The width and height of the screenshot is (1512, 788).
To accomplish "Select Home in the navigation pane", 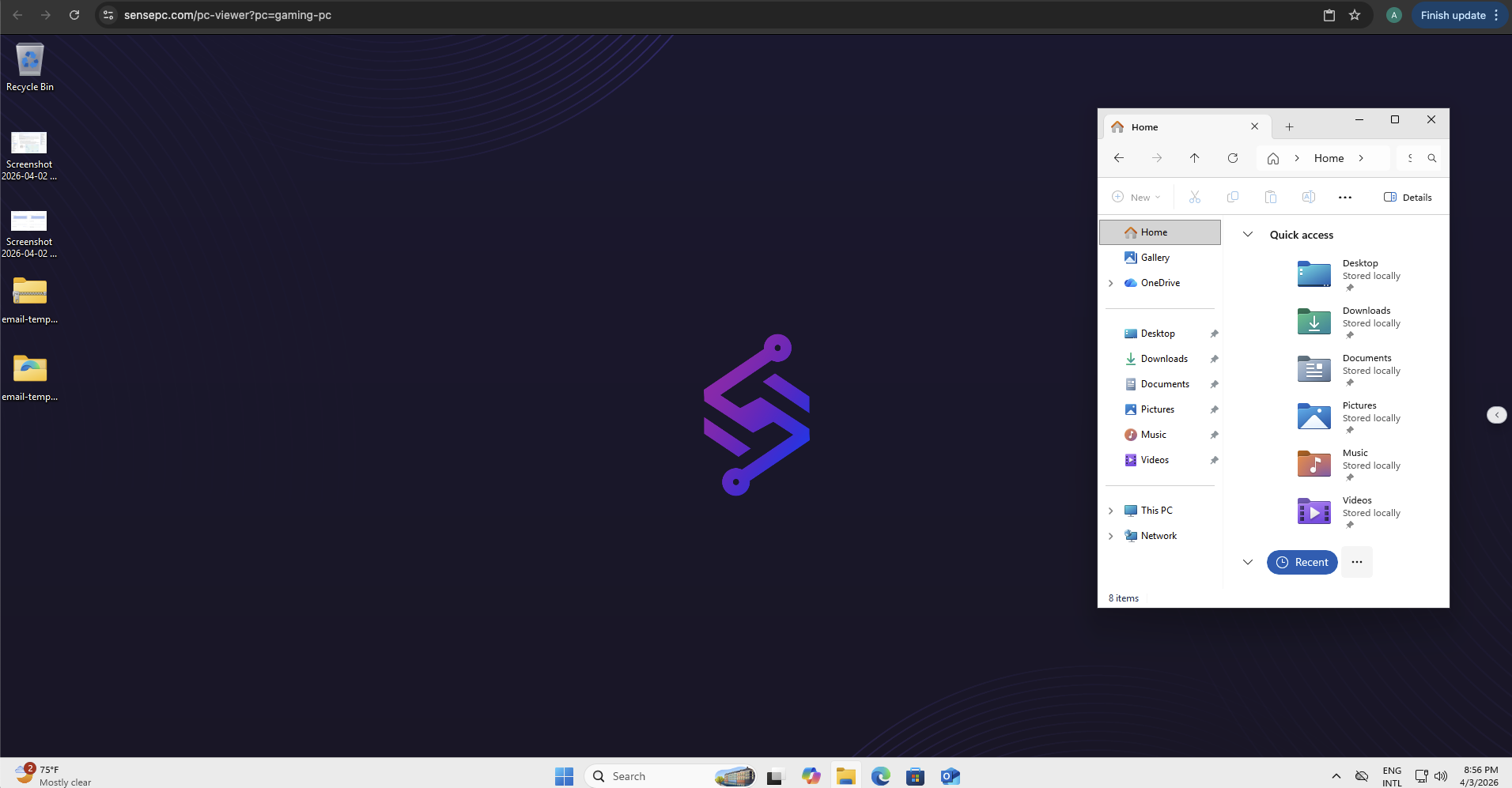I will 1160,232.
